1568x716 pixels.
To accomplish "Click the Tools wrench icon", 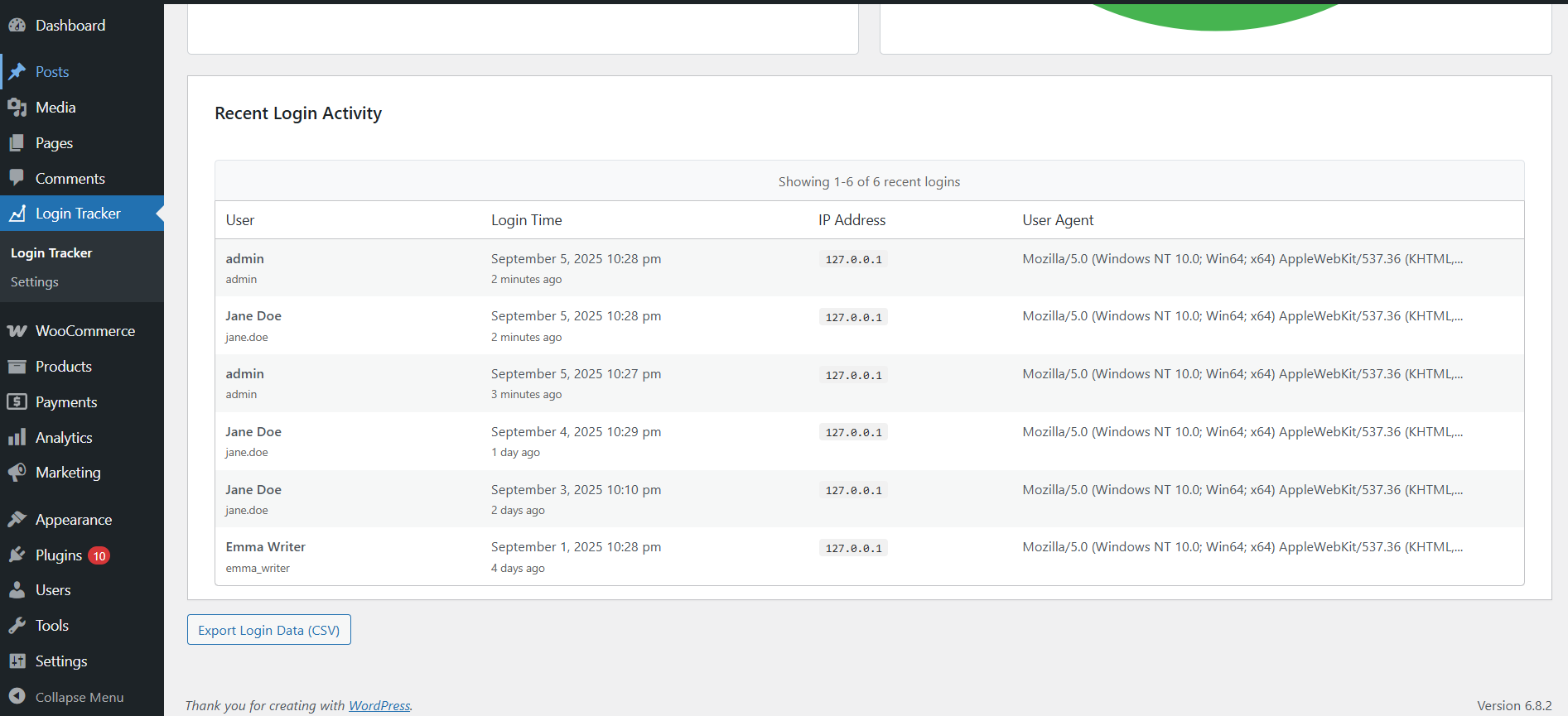I will (17, 626).
